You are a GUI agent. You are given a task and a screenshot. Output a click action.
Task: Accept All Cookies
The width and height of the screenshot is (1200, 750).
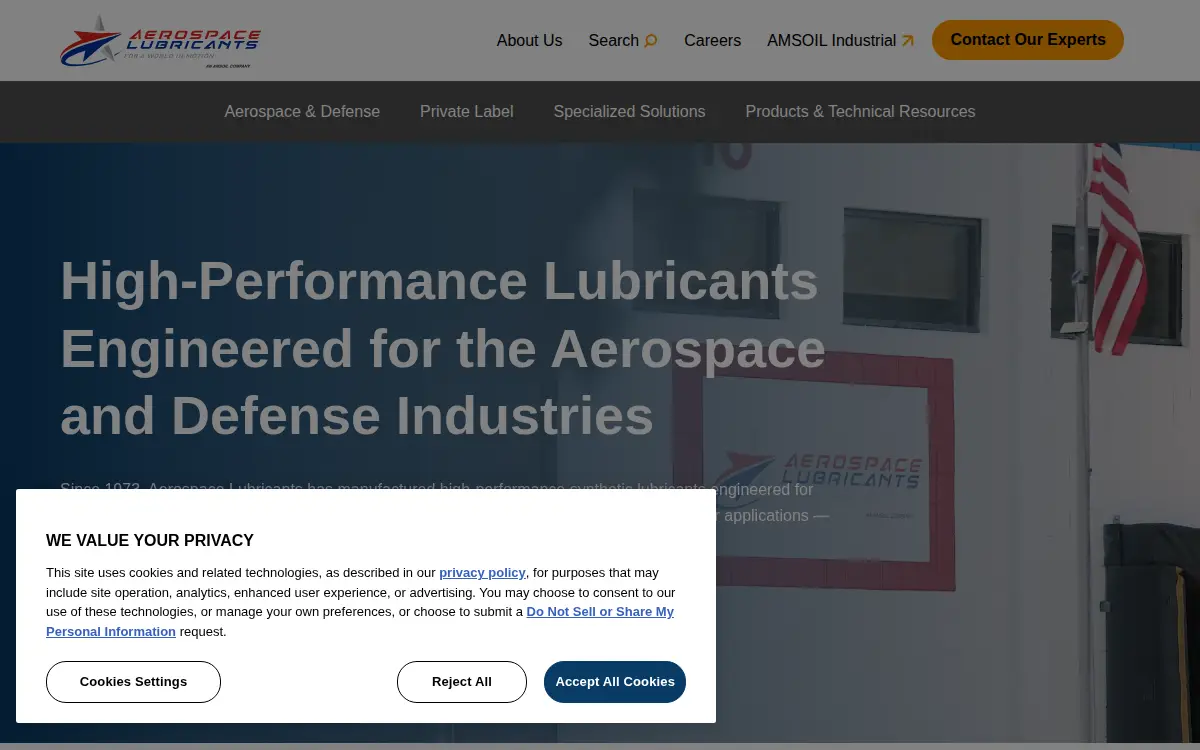pos(615,682)
